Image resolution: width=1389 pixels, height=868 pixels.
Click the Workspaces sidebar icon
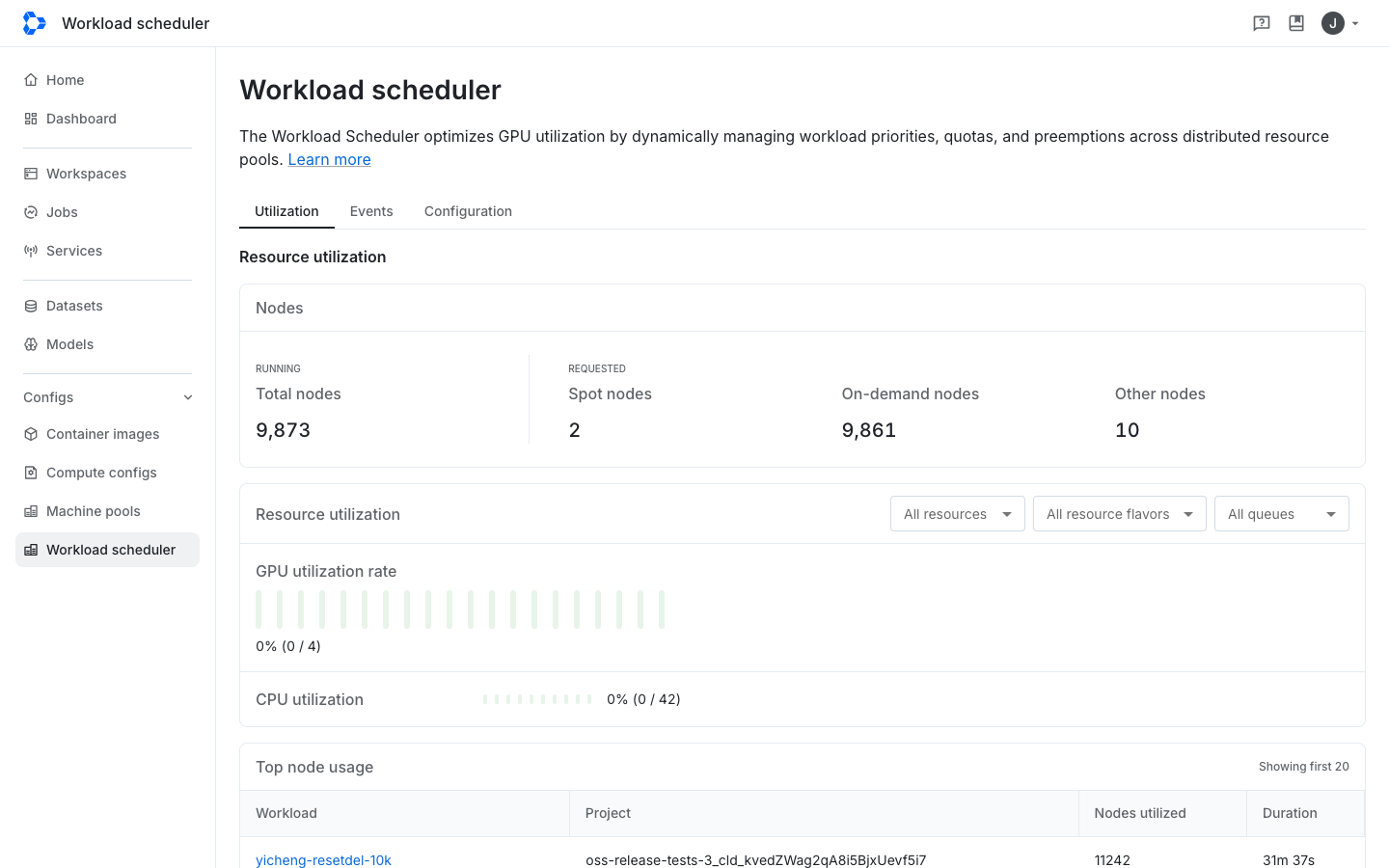click(x=31, y=174)
